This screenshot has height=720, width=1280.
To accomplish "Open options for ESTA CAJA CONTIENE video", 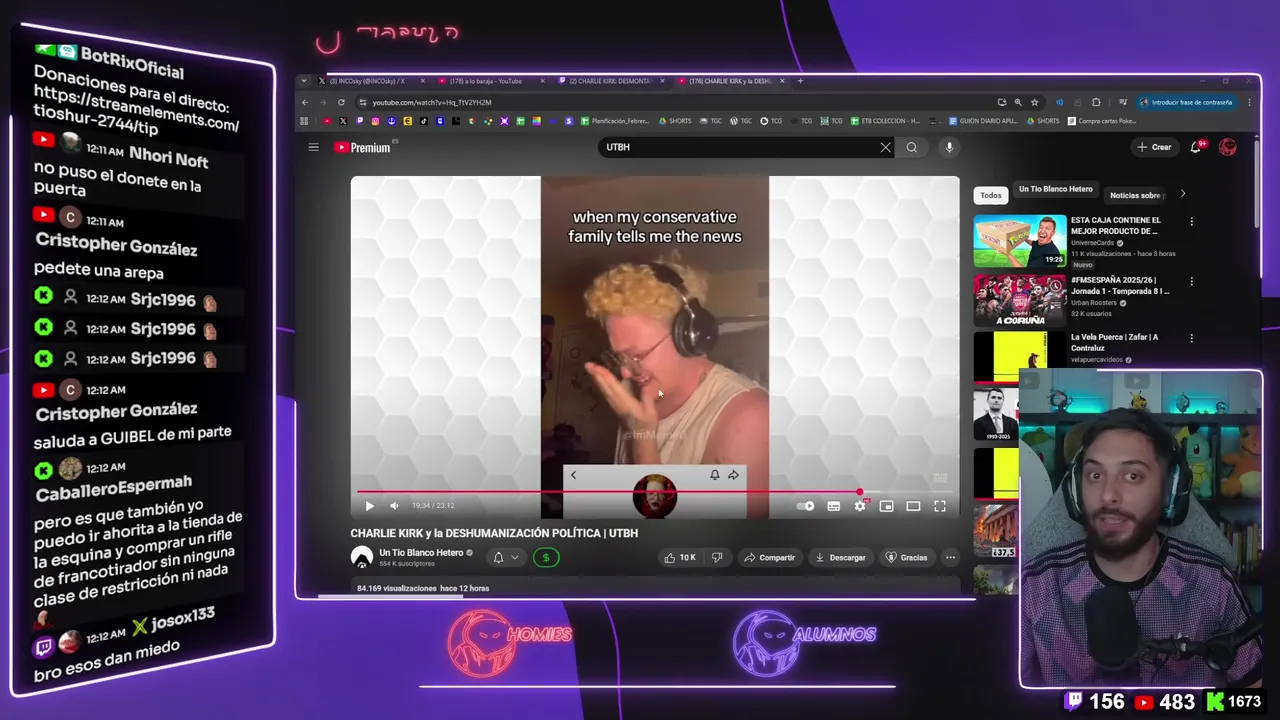I will coord(1191,221).
